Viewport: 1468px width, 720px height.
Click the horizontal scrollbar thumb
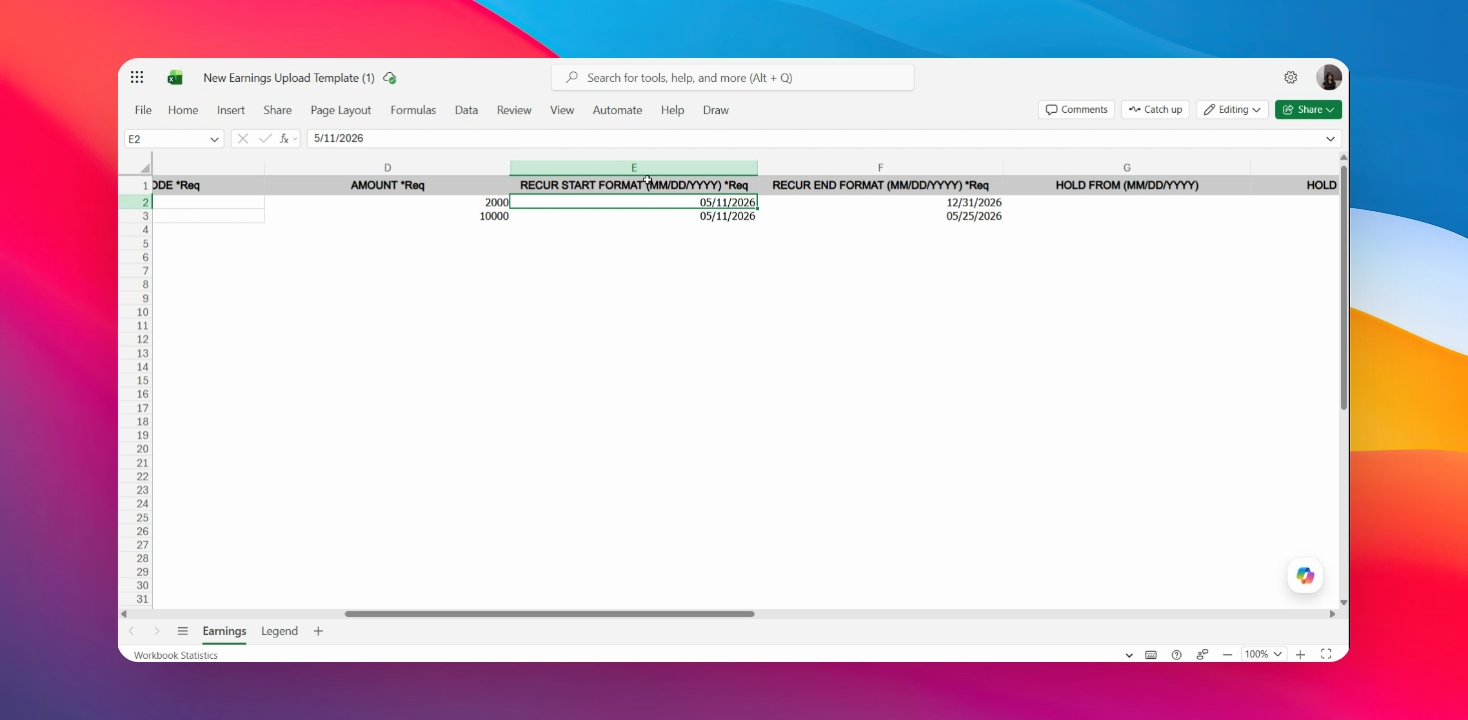point(549,614)
